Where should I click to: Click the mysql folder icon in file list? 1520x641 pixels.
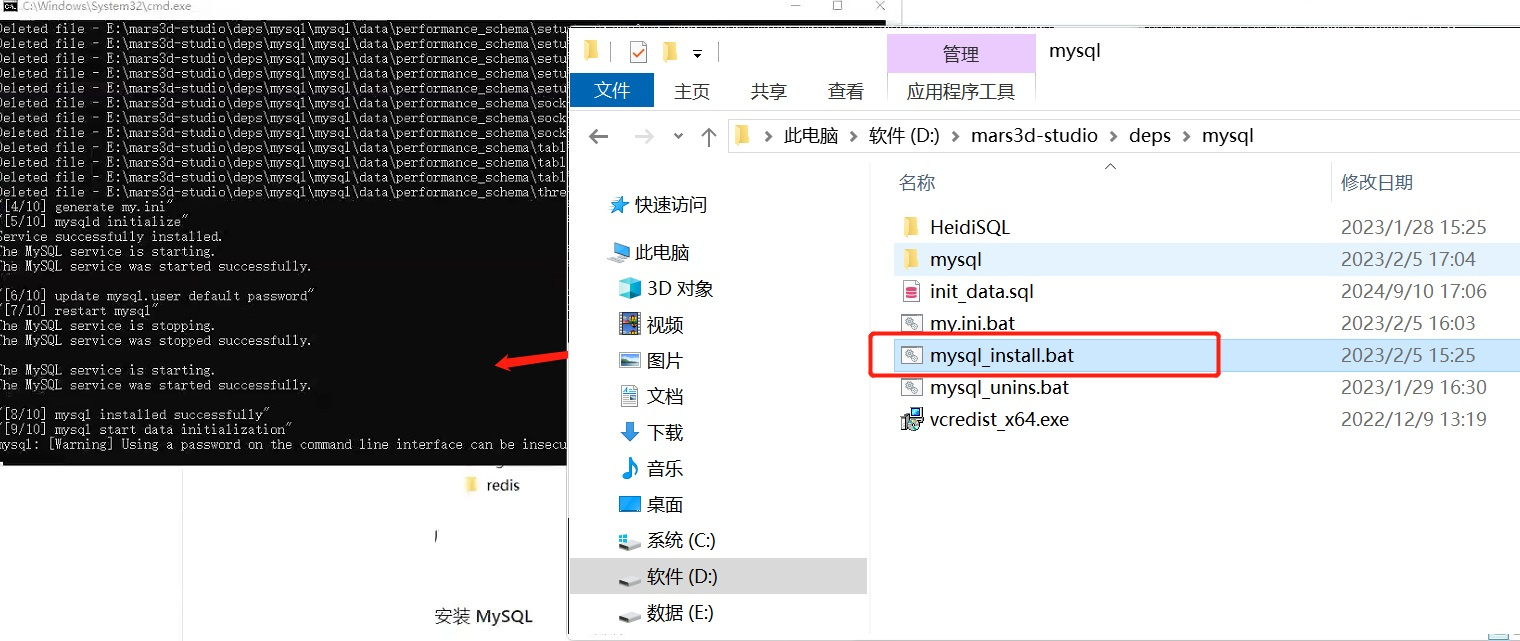pyautogui.click(x=911, y=259)
